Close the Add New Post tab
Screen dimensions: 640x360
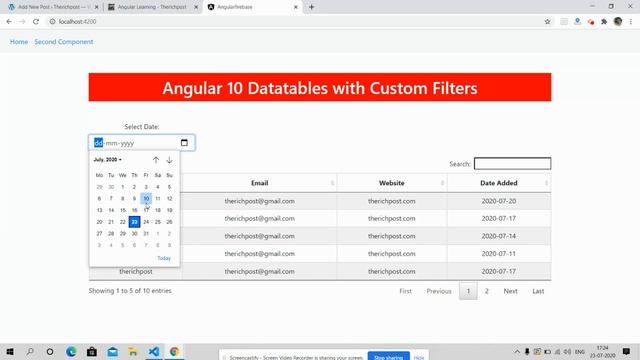(x=96, y=7)
